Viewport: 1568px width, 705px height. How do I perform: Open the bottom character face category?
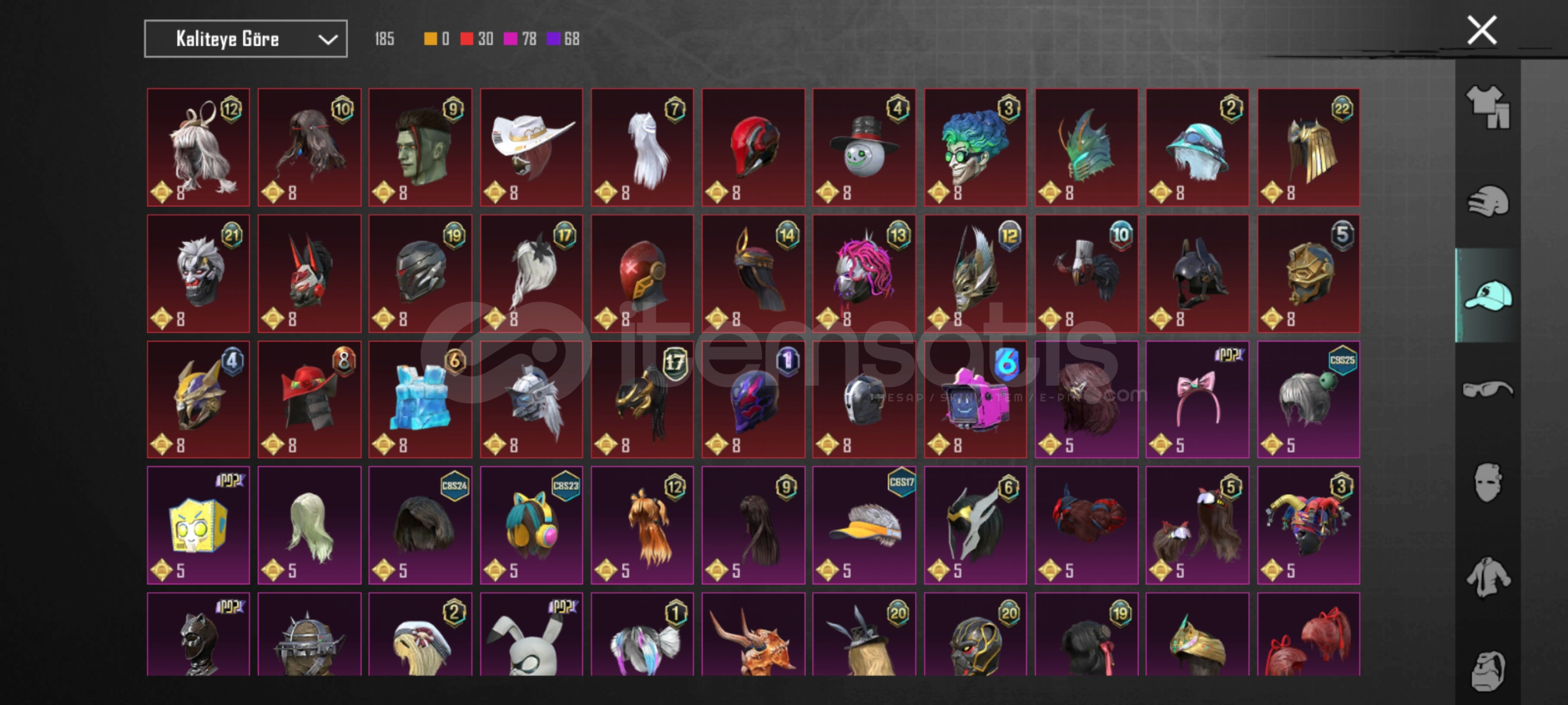coord(1488,670)
